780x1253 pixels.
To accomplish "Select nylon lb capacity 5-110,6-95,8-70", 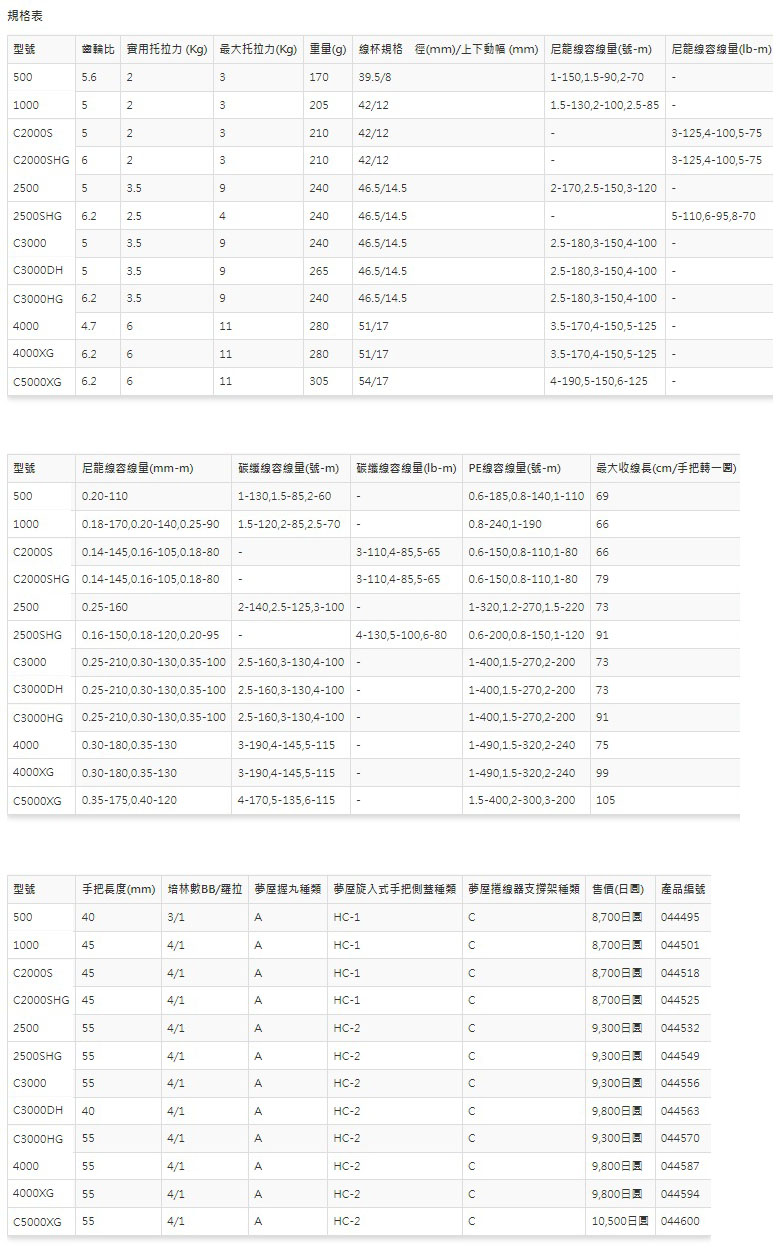I will [x=714, y=215].
